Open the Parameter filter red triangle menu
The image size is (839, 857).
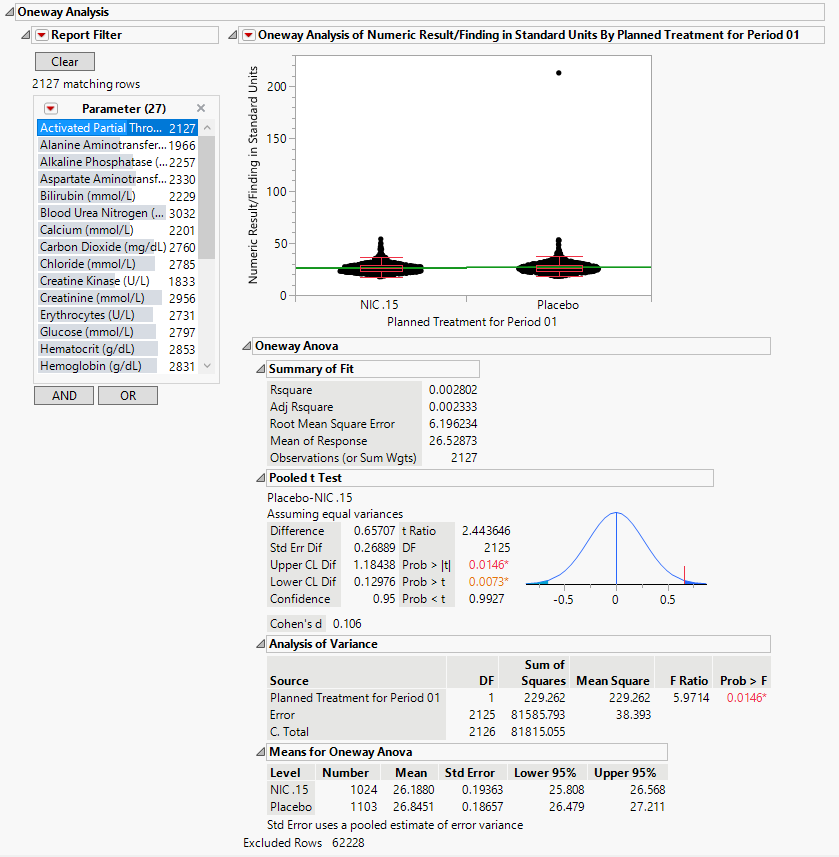(x=51, y=108)
